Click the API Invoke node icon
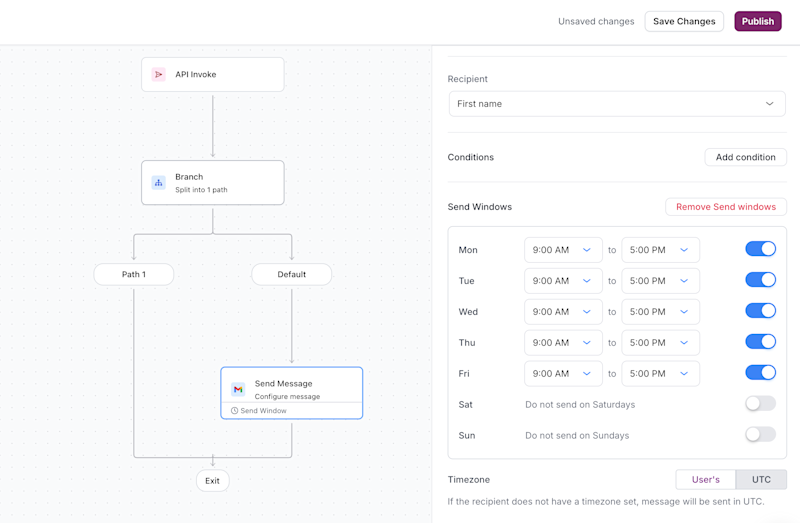 [158, 74]
